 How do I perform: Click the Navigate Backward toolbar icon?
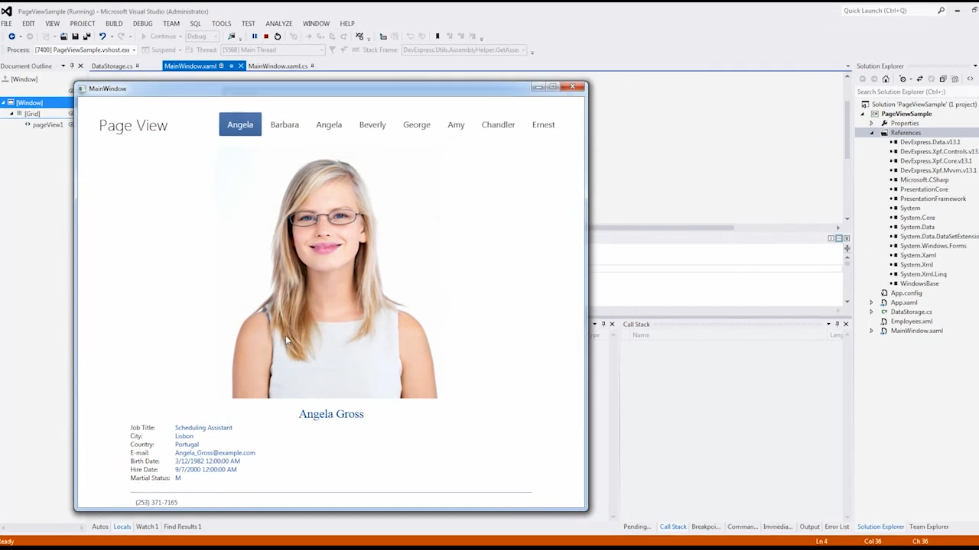pyautogui.click(x=11, y=37)
